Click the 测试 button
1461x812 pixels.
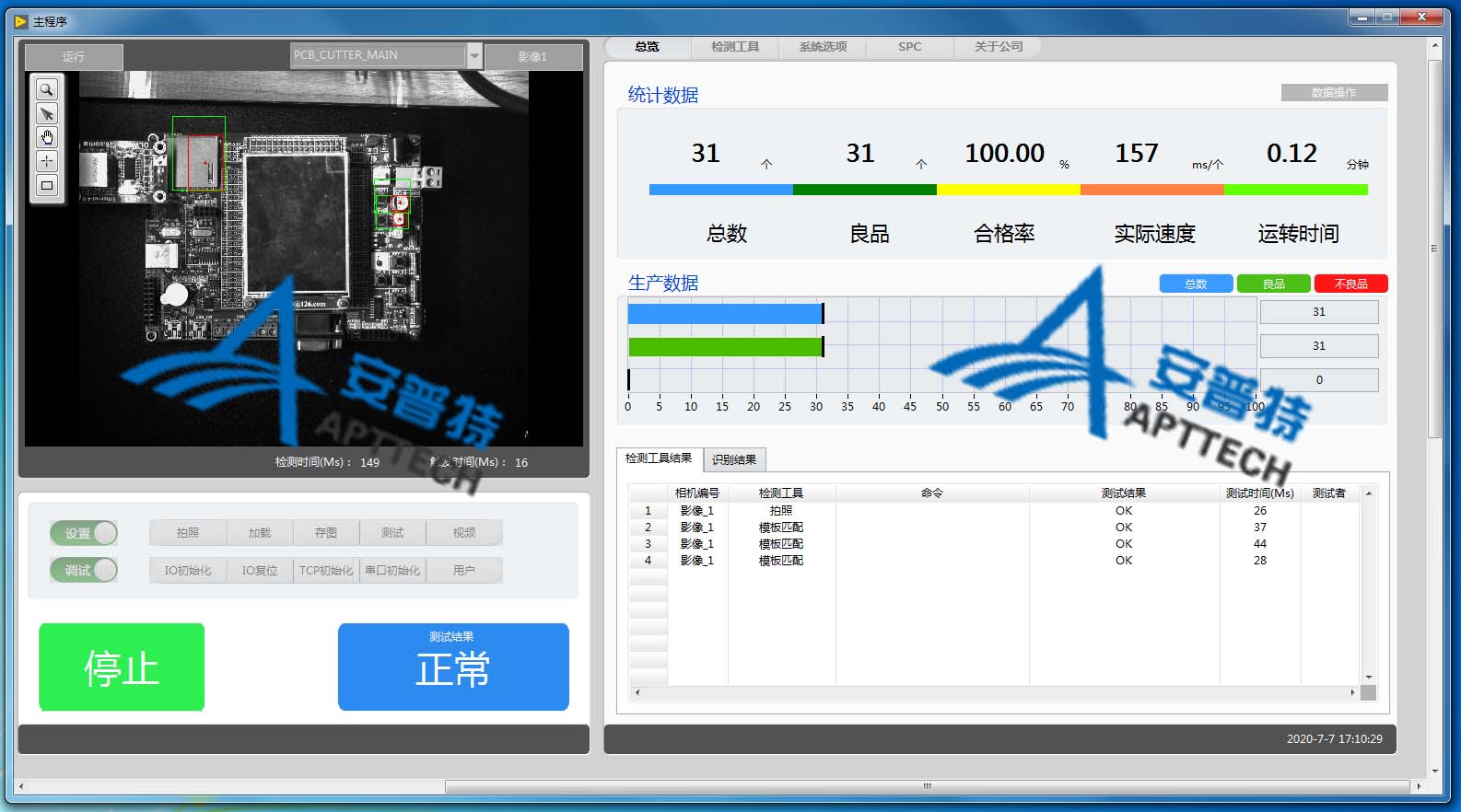[392, 533]
